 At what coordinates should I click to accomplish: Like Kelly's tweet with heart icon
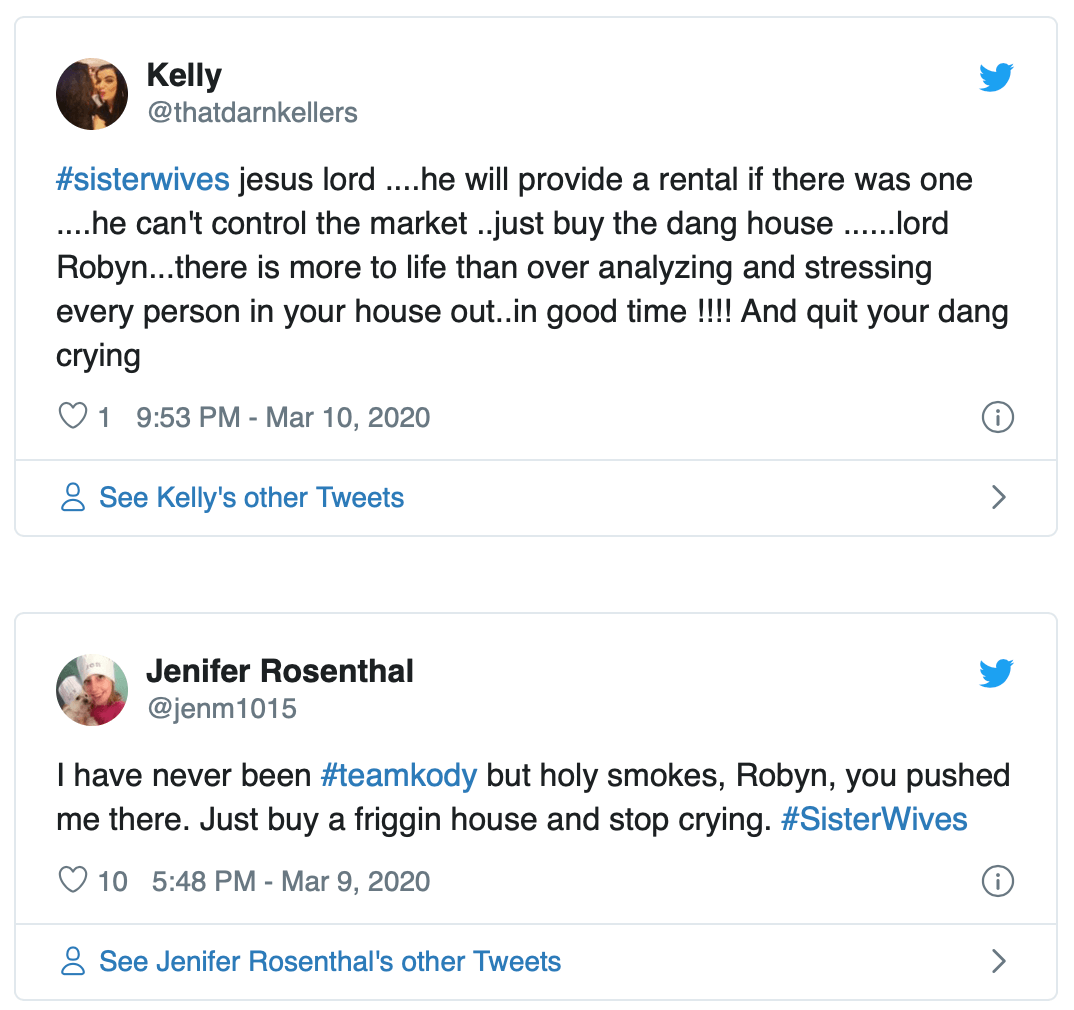[73, 416]
